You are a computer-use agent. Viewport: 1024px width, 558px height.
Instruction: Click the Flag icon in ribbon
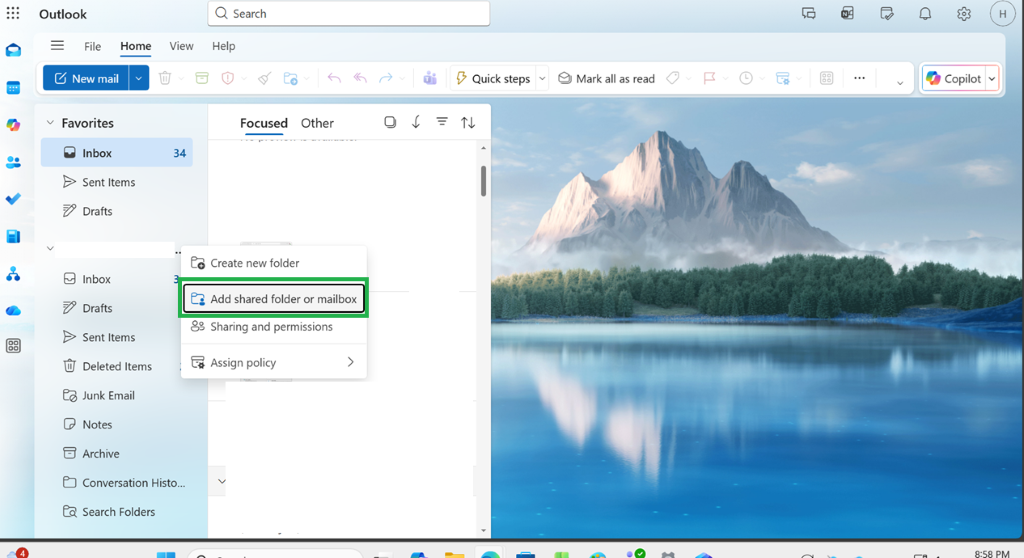[709, 78]
